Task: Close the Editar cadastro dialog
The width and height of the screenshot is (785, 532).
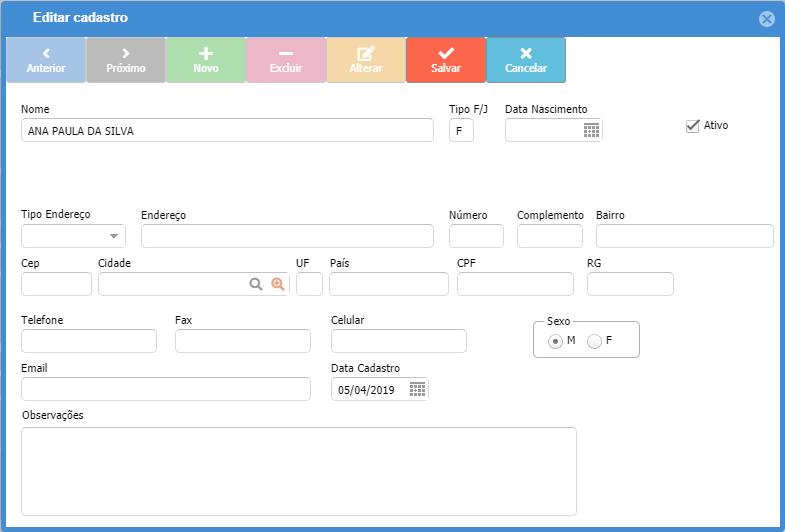Action: click(766, 19)
